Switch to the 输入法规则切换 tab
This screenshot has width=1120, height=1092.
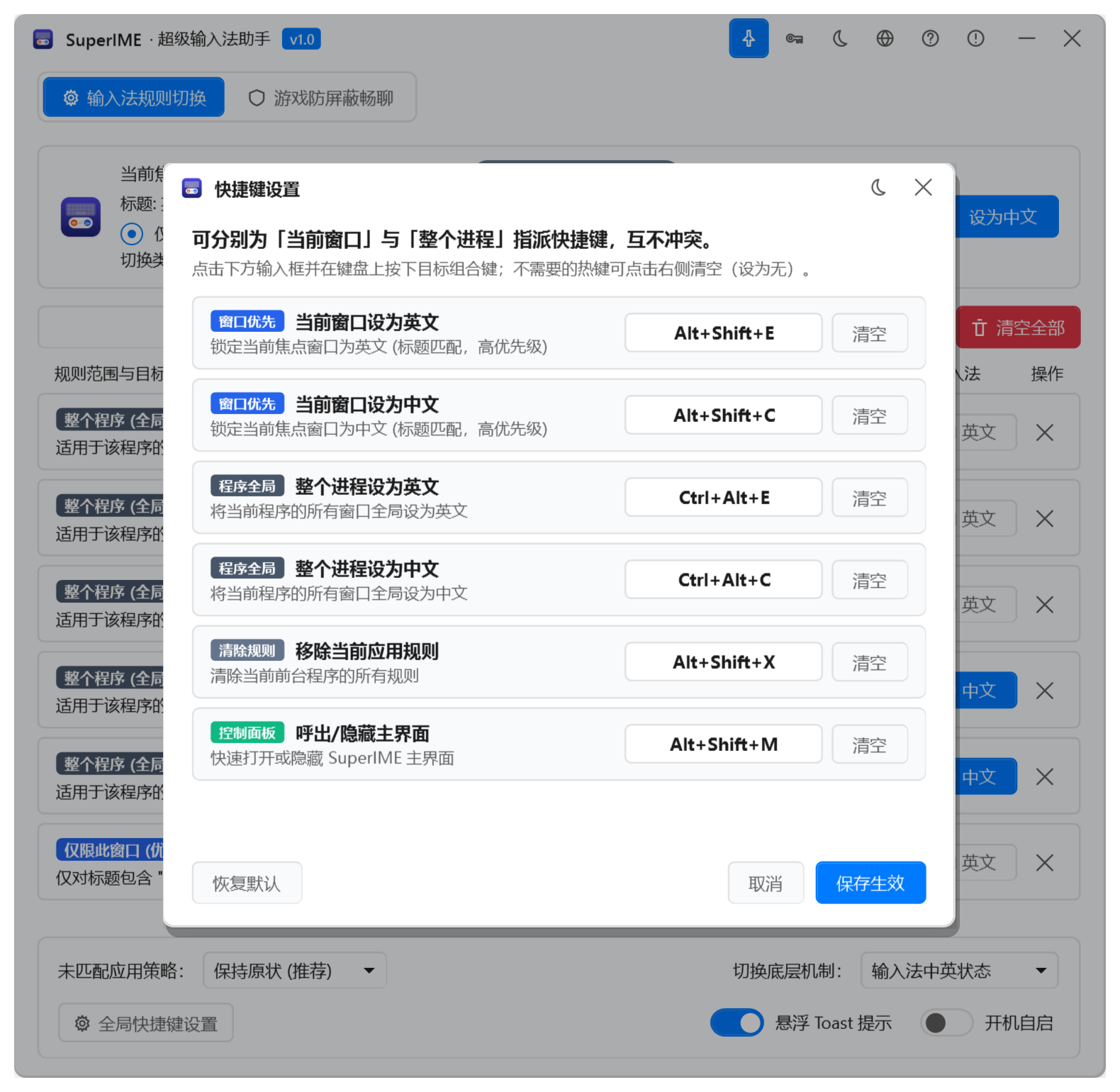(134, 97)
